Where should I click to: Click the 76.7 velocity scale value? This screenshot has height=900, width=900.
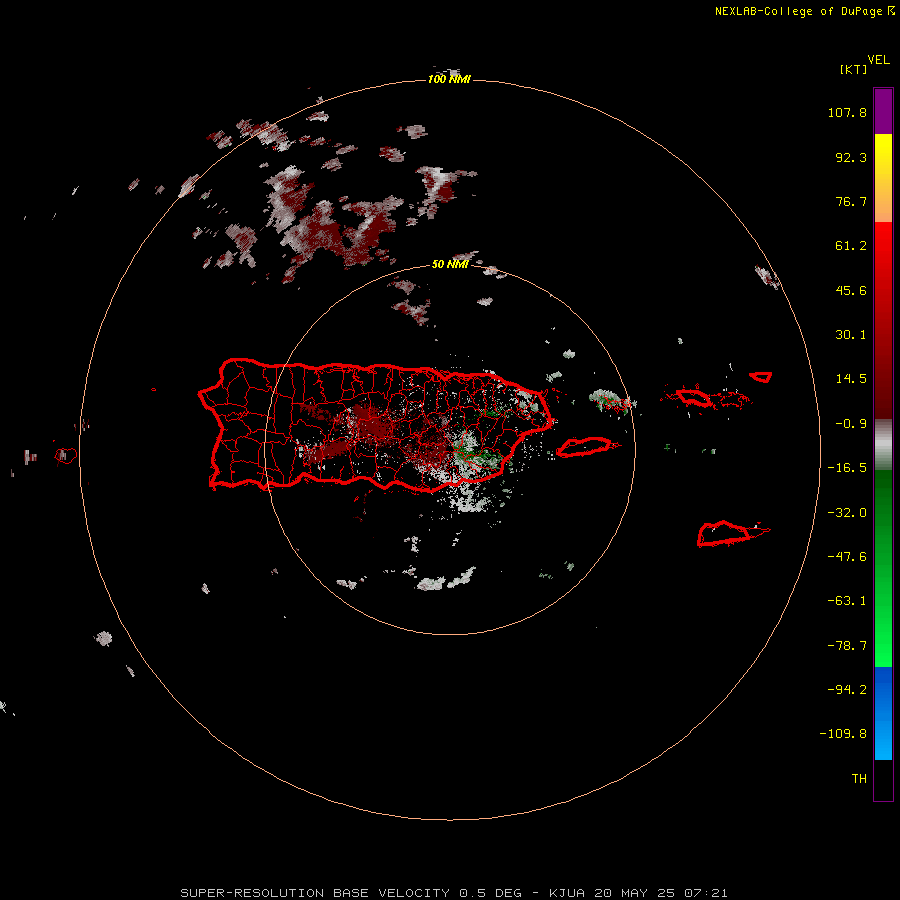(x=851, y=201)
